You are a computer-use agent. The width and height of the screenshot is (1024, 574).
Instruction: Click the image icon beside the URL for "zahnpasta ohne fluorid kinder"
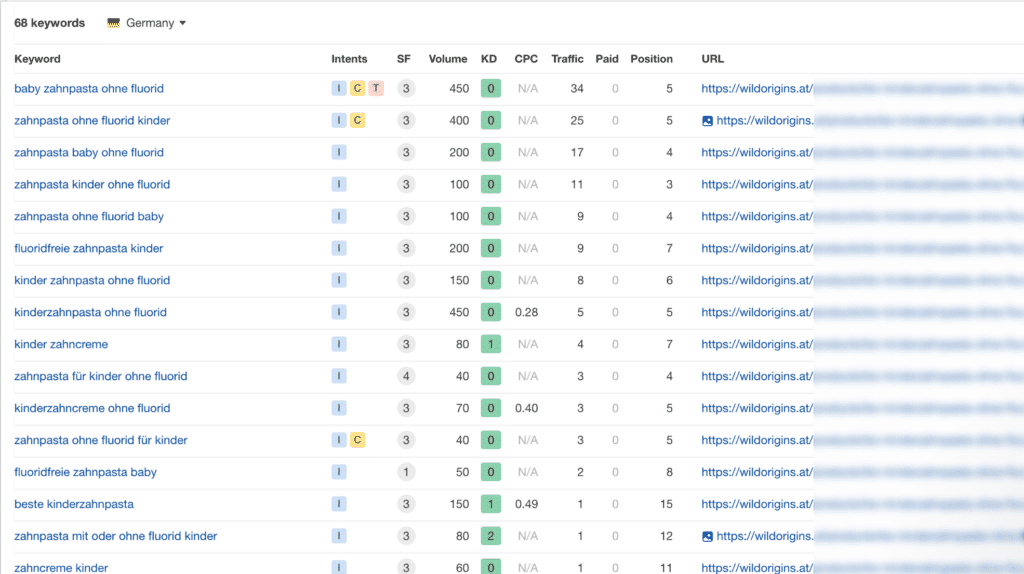(x=708, y=121)
